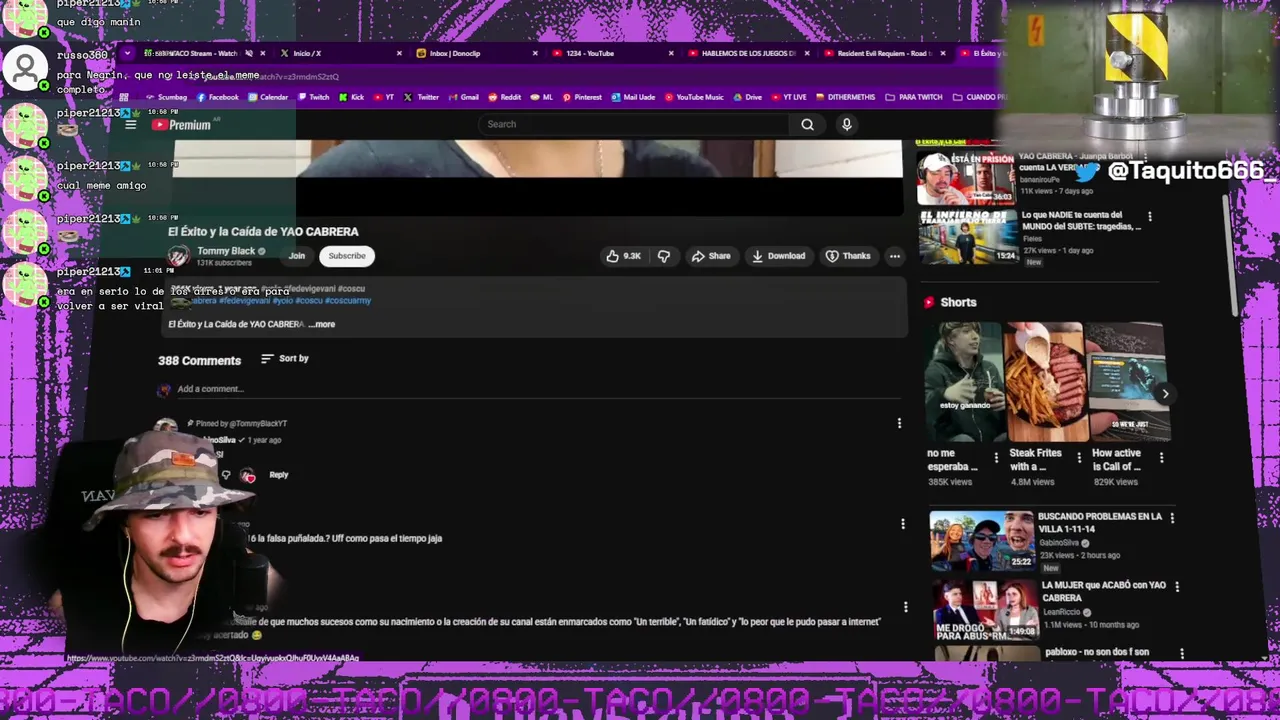Open menu for 'no me esperaba' short
This screenshot has height=720, width=1280.
(995, 458)
